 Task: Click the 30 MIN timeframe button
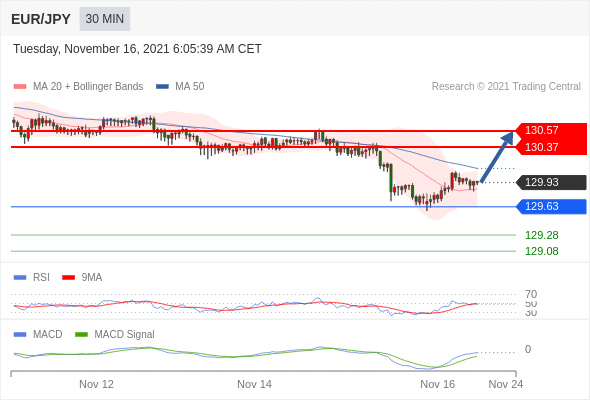coord(105,19)
